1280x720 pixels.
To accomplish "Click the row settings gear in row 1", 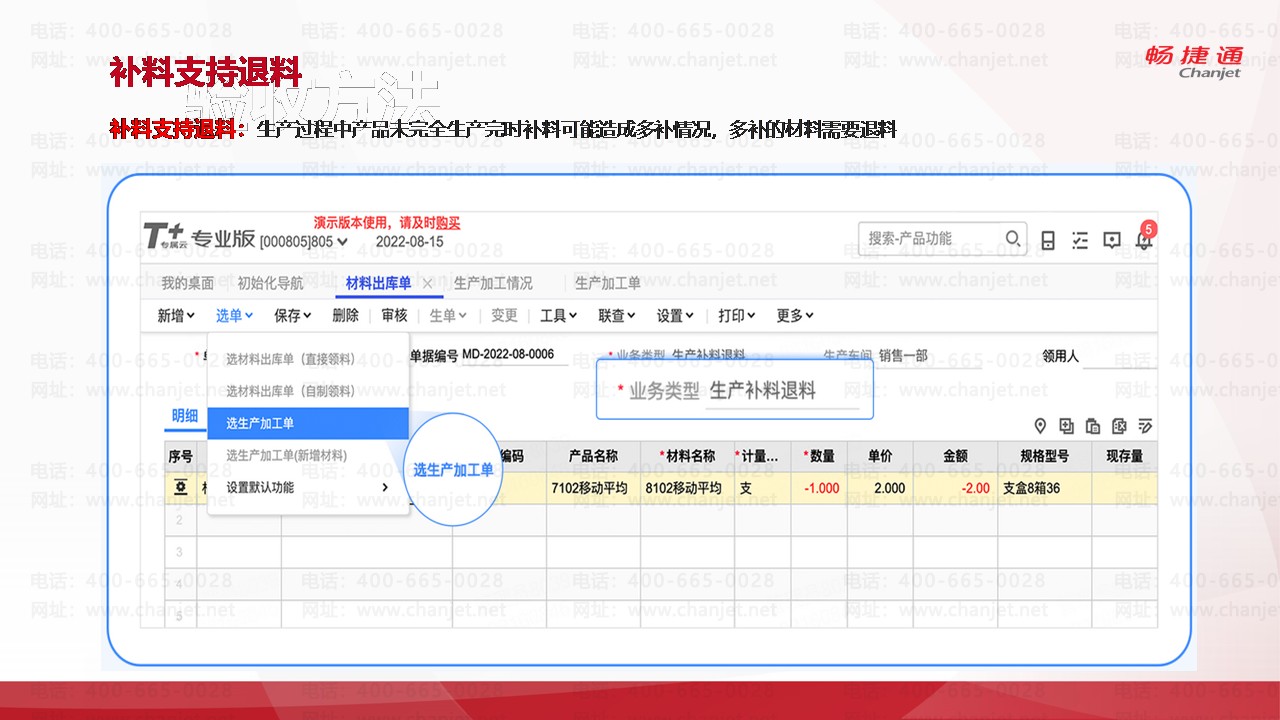I will point(181,488).
